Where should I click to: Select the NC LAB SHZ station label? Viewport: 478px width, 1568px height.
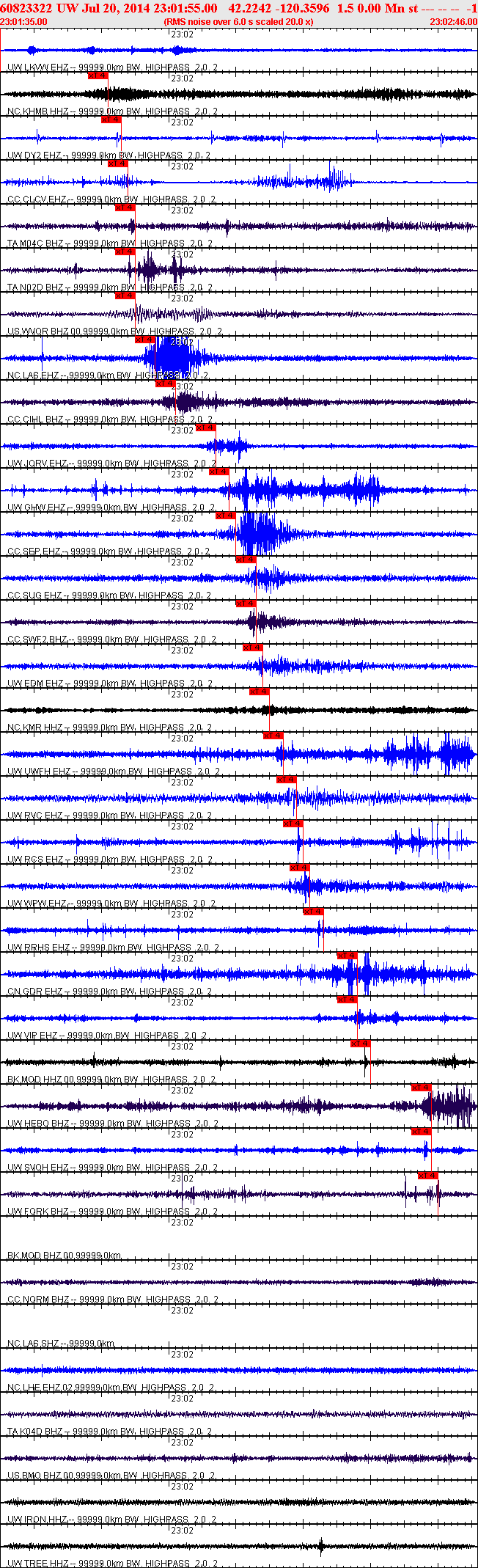62,1344
